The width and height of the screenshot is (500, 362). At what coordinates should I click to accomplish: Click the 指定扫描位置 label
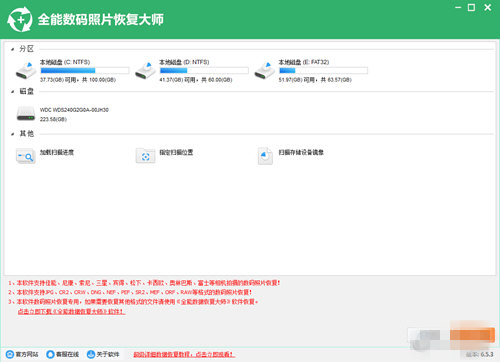[x=176, y=152]
